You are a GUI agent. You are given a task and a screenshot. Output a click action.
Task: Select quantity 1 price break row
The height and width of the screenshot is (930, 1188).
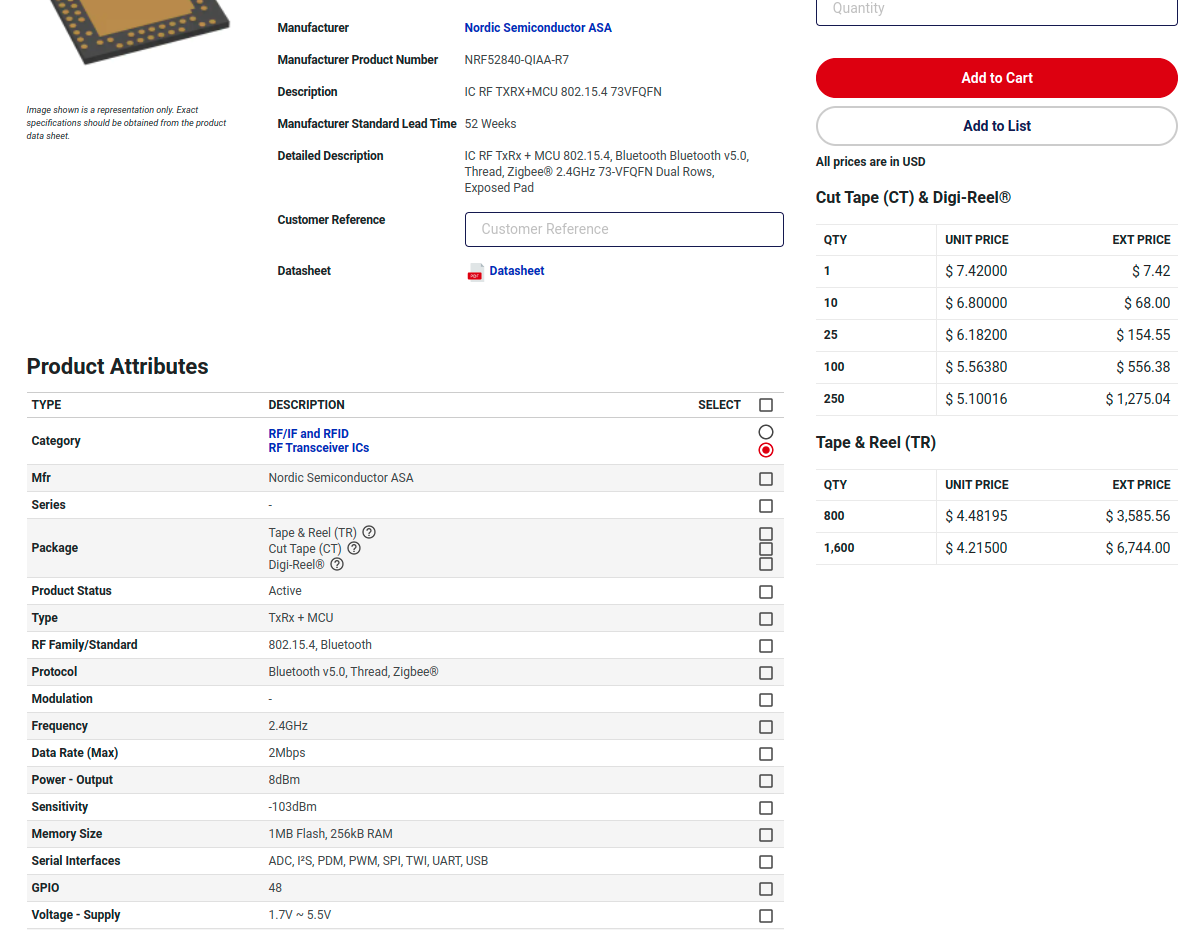pyautogui.click(x=996, y=271)
